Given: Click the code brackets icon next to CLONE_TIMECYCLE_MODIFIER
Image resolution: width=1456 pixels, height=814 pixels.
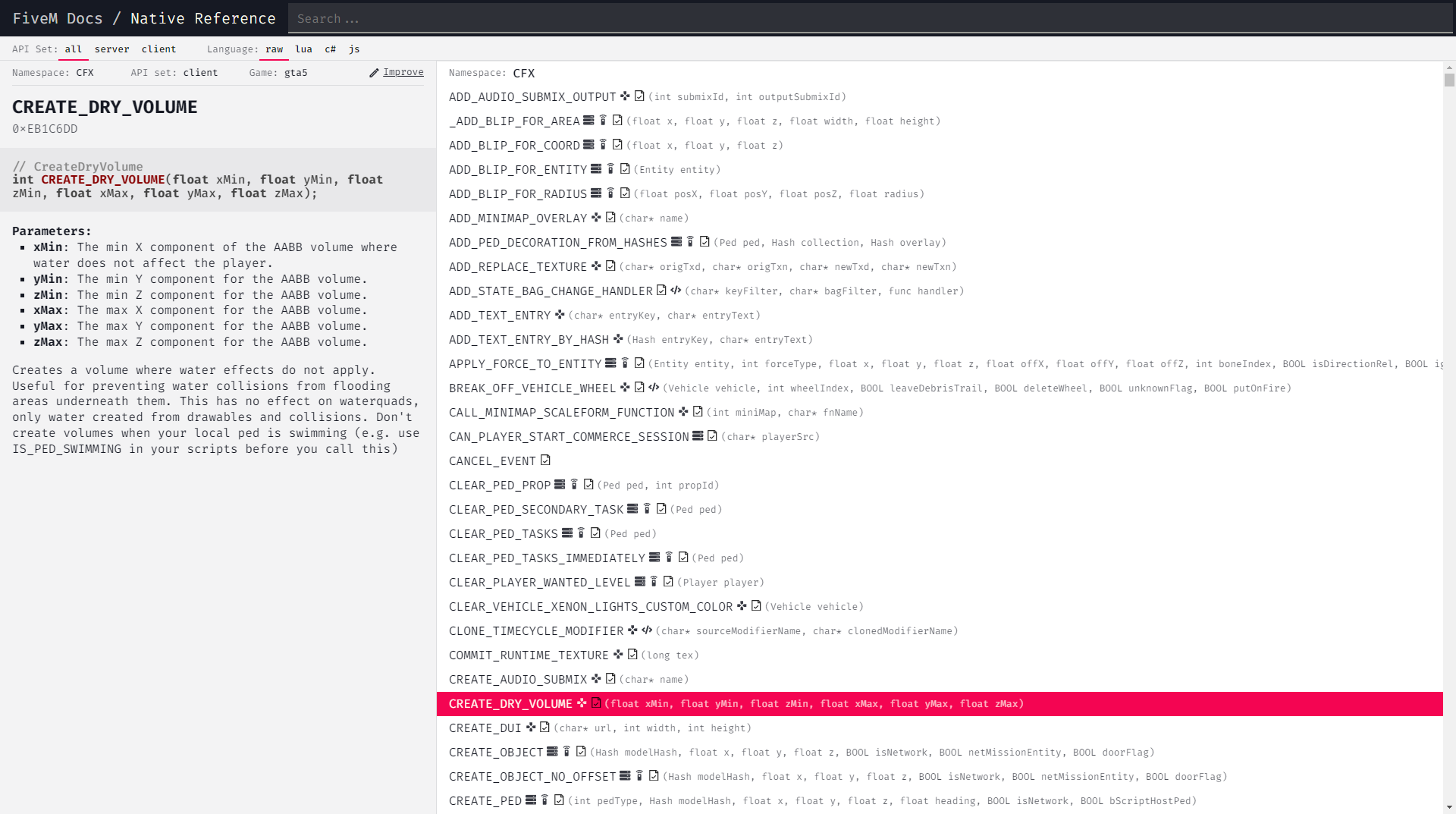Looking at the screenshot, I should [647, 630].
